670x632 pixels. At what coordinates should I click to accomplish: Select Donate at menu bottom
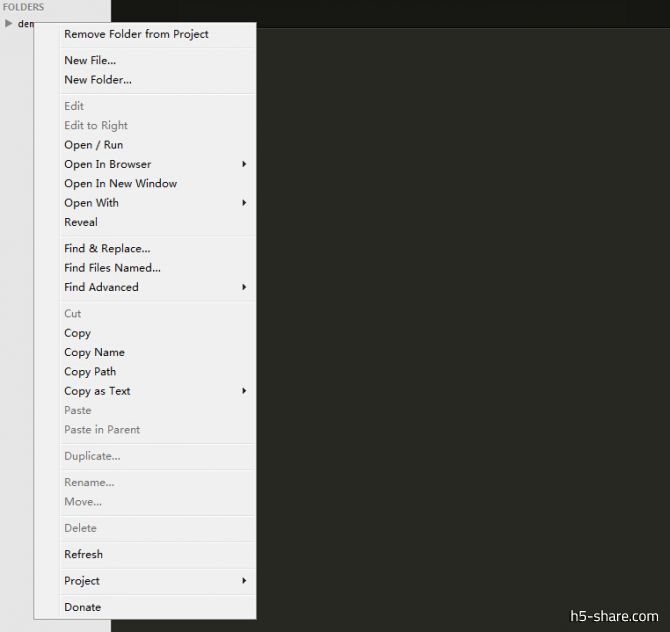click(145, 607)
